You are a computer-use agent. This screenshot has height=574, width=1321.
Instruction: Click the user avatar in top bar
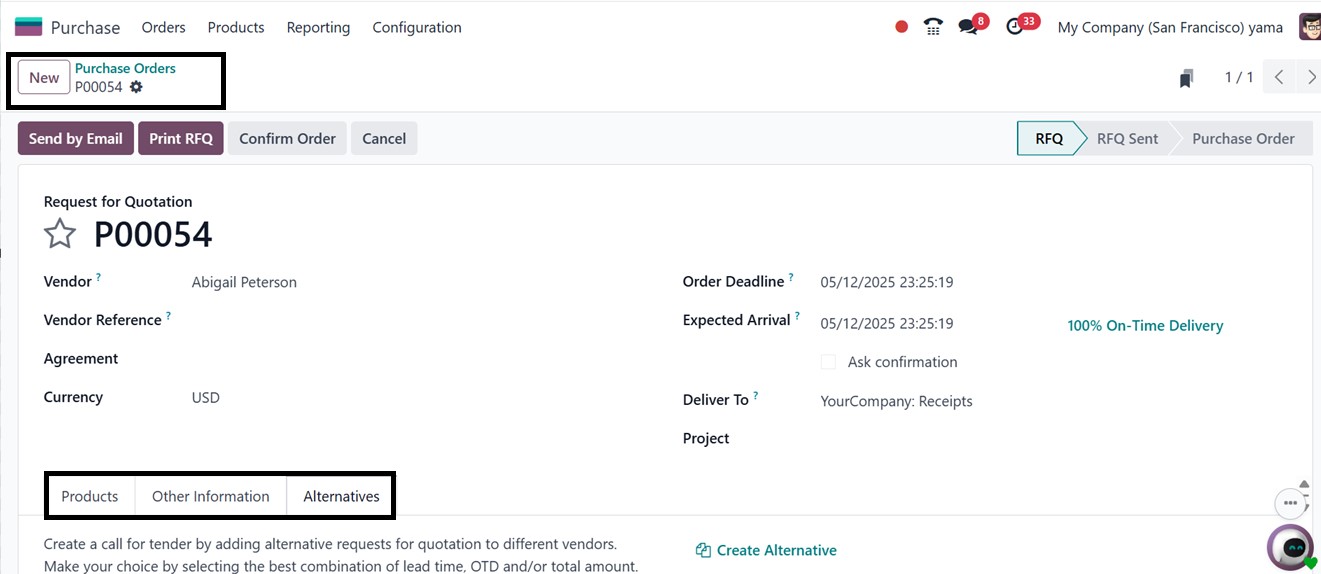1309,27
